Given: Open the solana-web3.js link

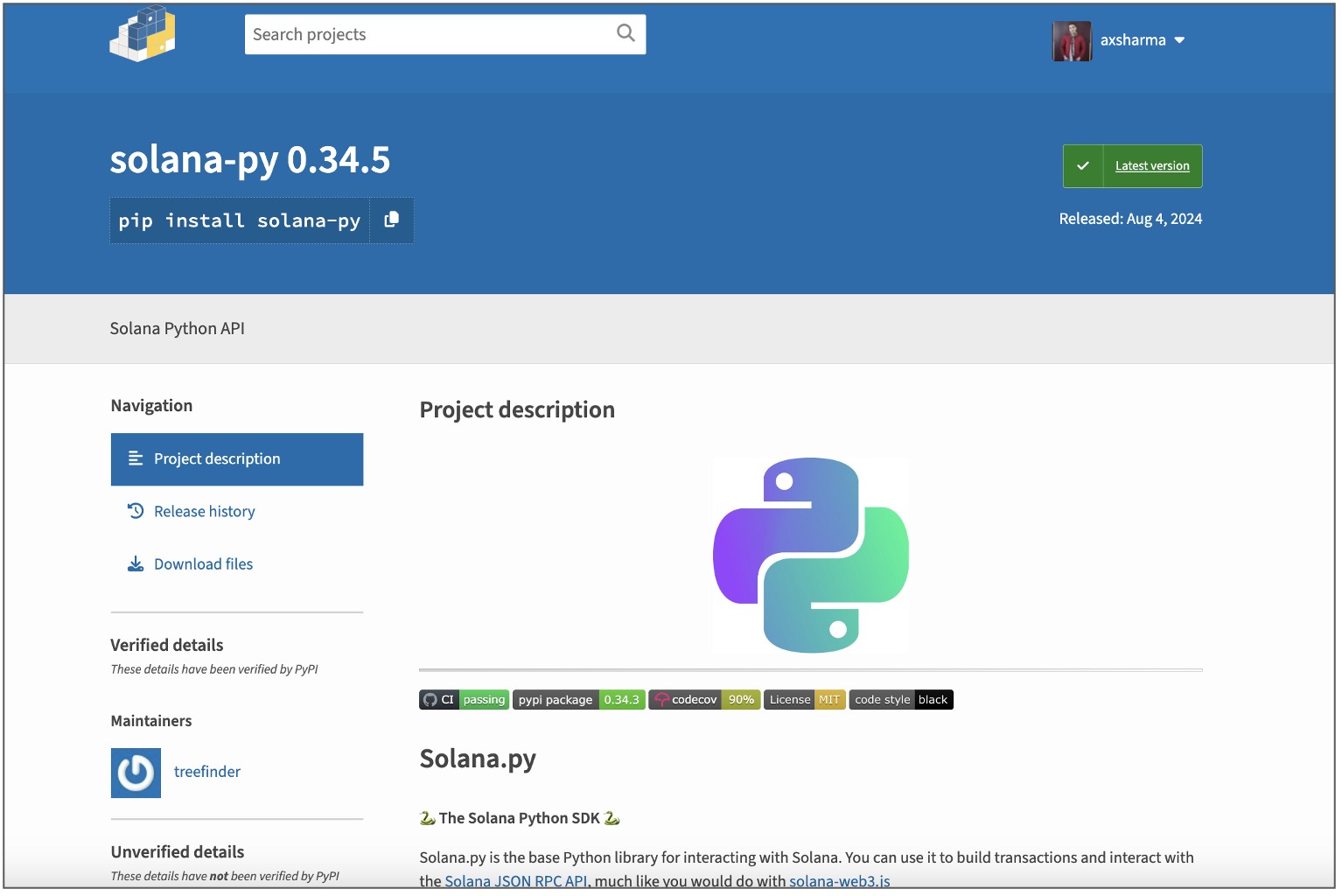Looking at the screenshot, I should pos(839,880).
